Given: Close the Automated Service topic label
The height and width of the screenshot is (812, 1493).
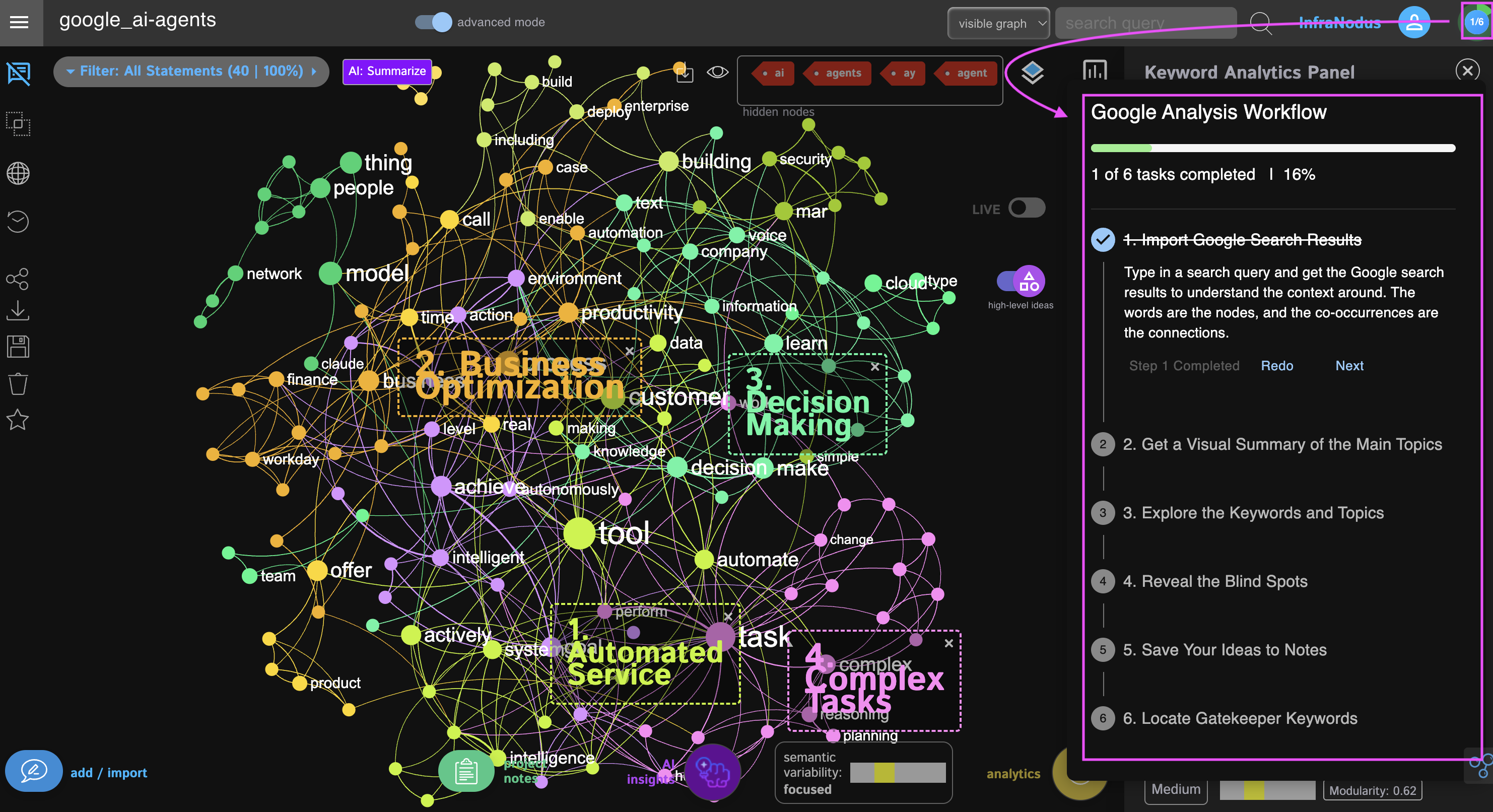Looking at the screenshot, I should pos(728,616).
